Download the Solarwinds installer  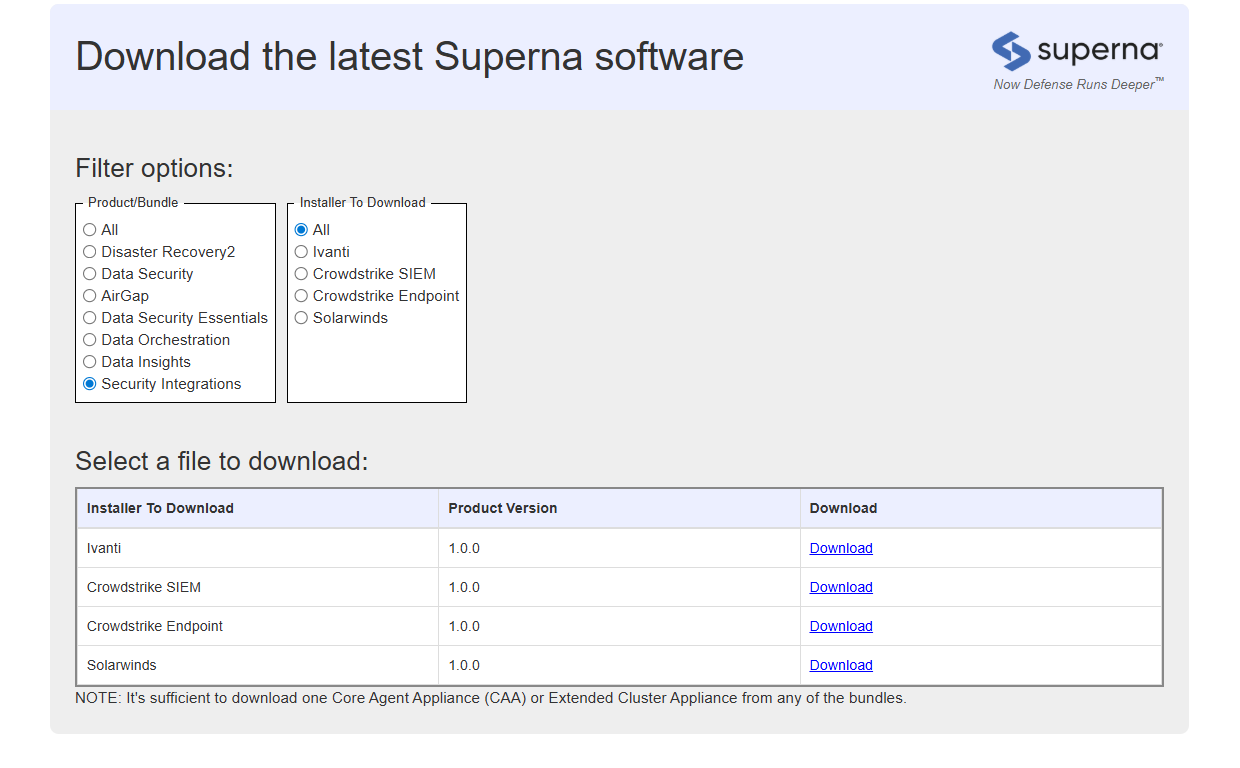841,664
